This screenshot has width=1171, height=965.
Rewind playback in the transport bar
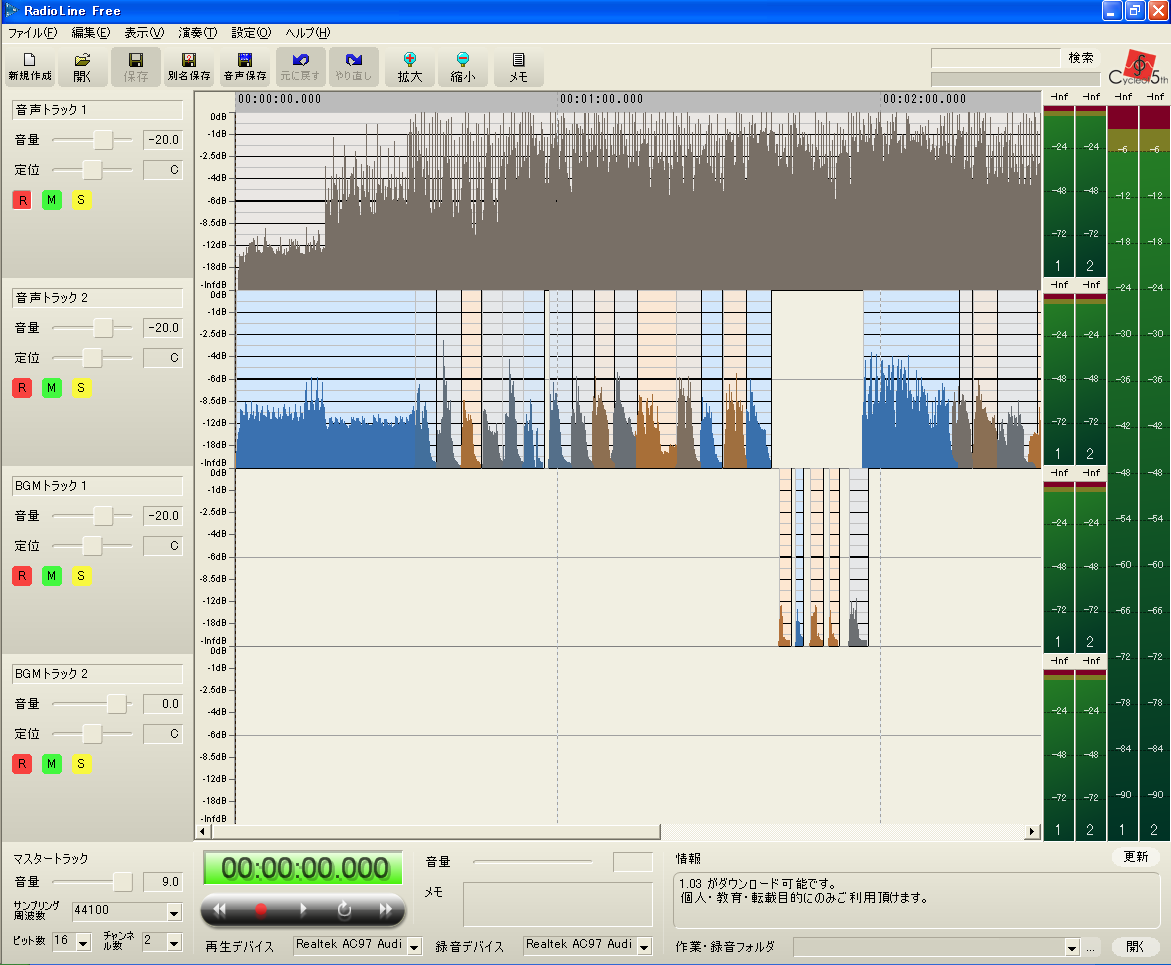[220, 909]
